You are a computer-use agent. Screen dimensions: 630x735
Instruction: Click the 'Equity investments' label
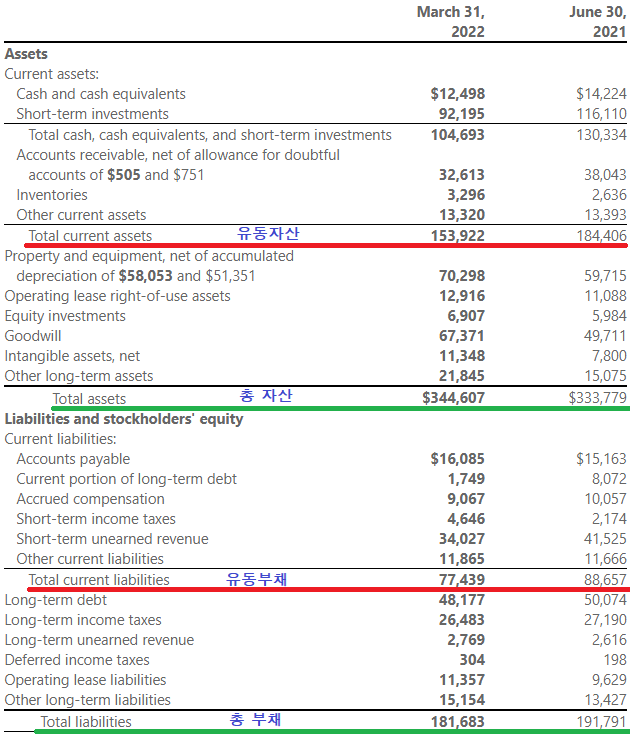coord(65,316)
